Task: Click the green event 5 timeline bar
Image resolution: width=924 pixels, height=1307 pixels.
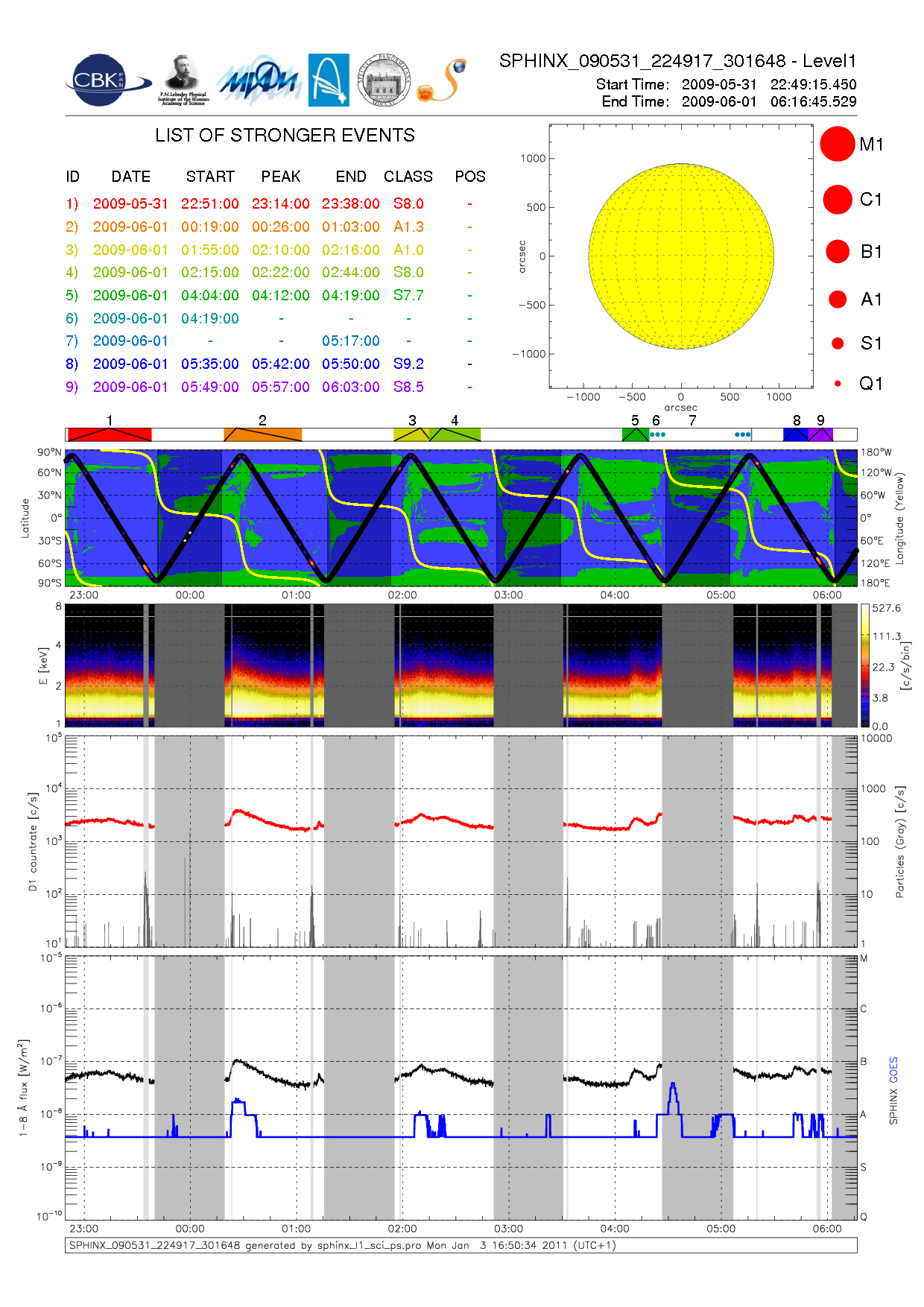Action: click(x=636, y=434)
